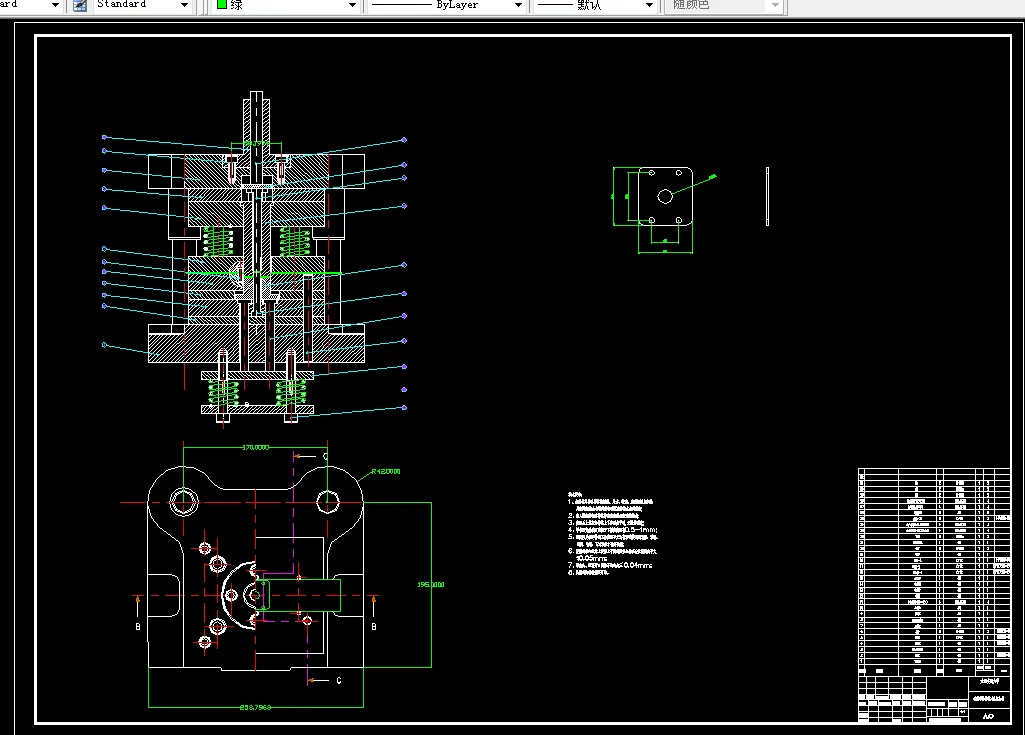Select the 170.0000 dimension text
The image size is (1025, 735).
point(256,447)
